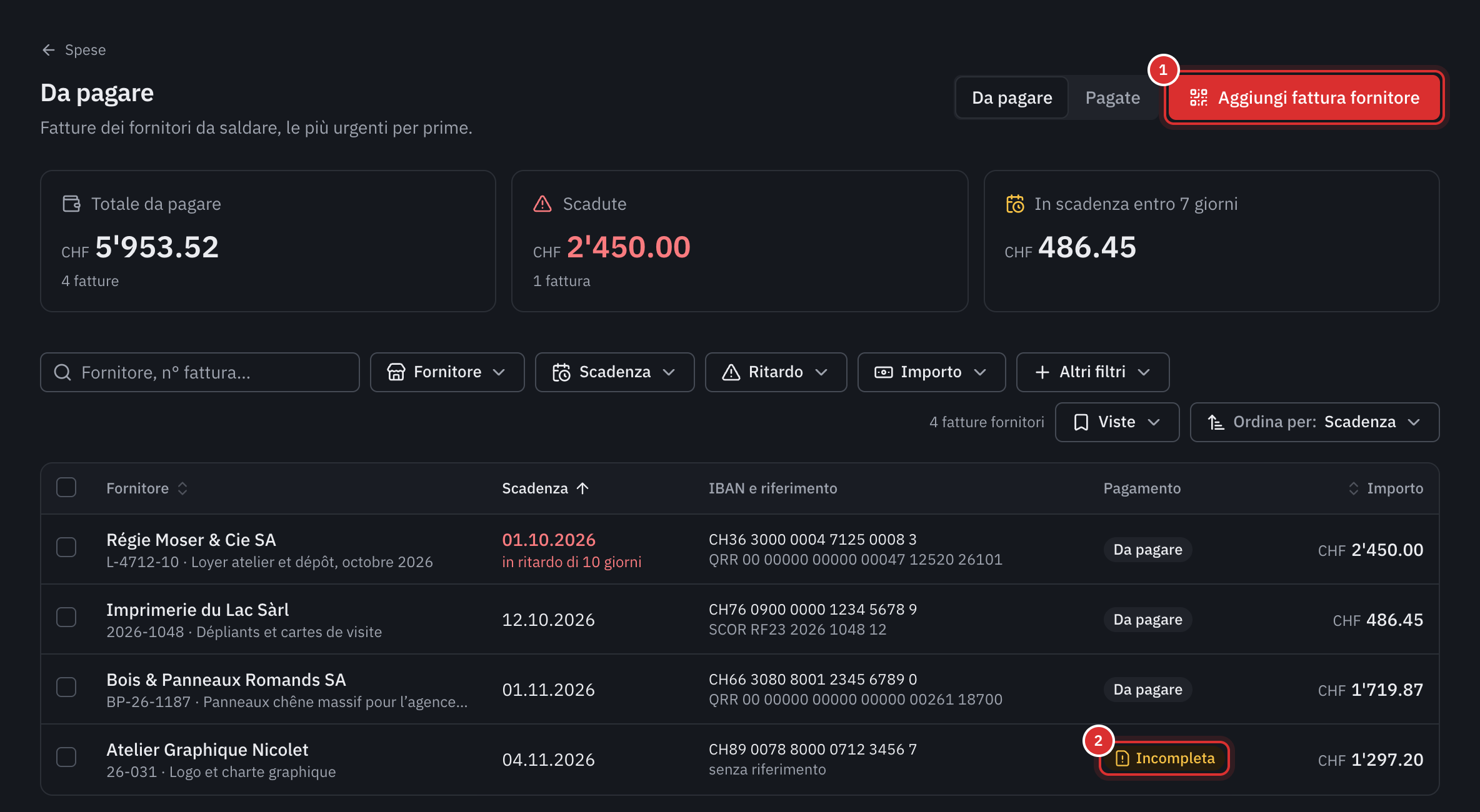Click the banknote icon on Importo filter

883,372
